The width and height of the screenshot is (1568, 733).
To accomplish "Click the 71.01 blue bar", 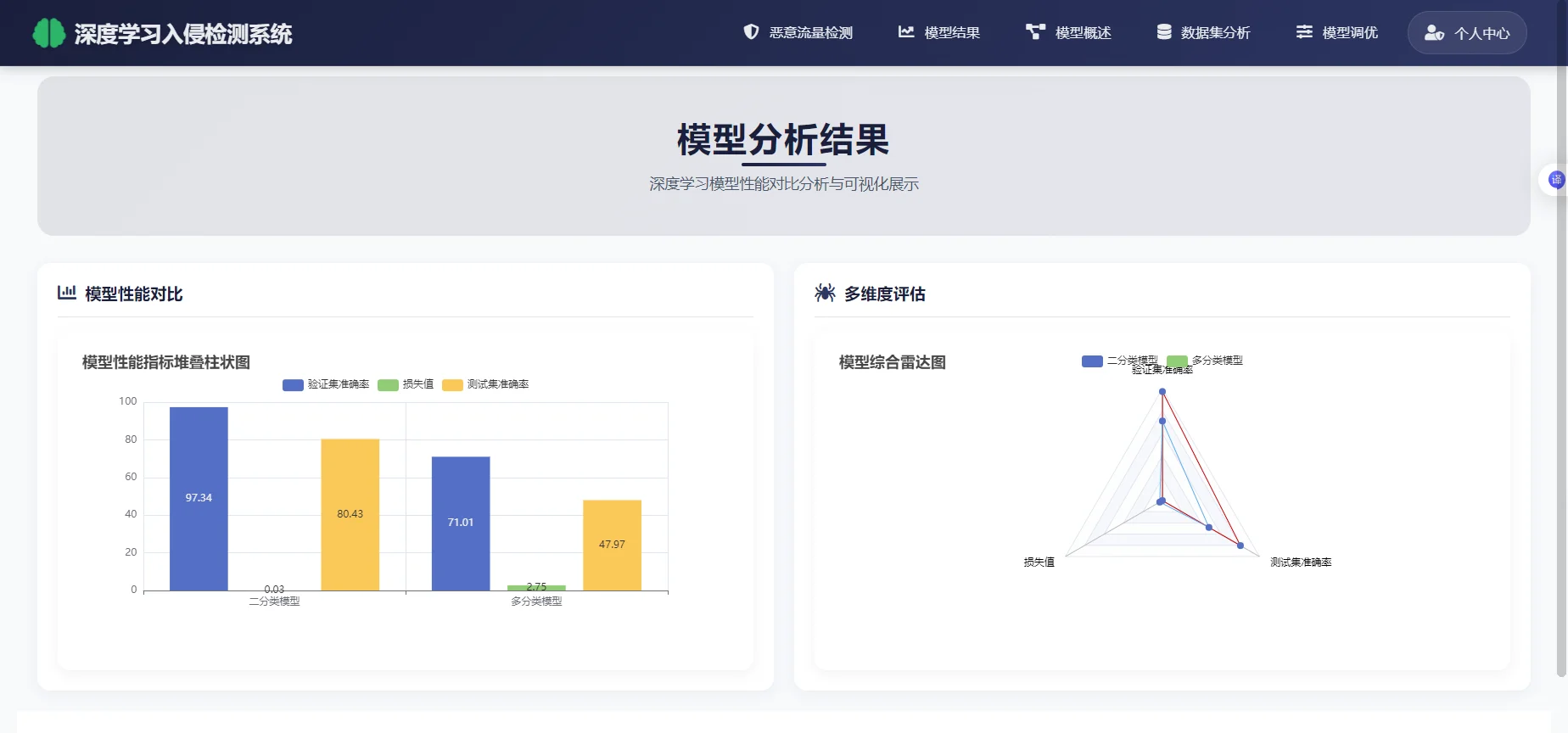I will click(461, 523).
